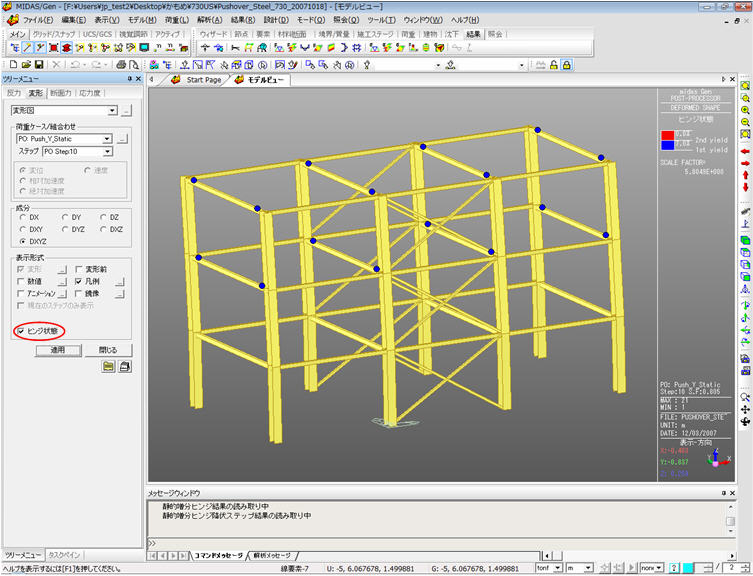
Task: Click the ellipsis button next to 変形図
Action: (126, 111)
